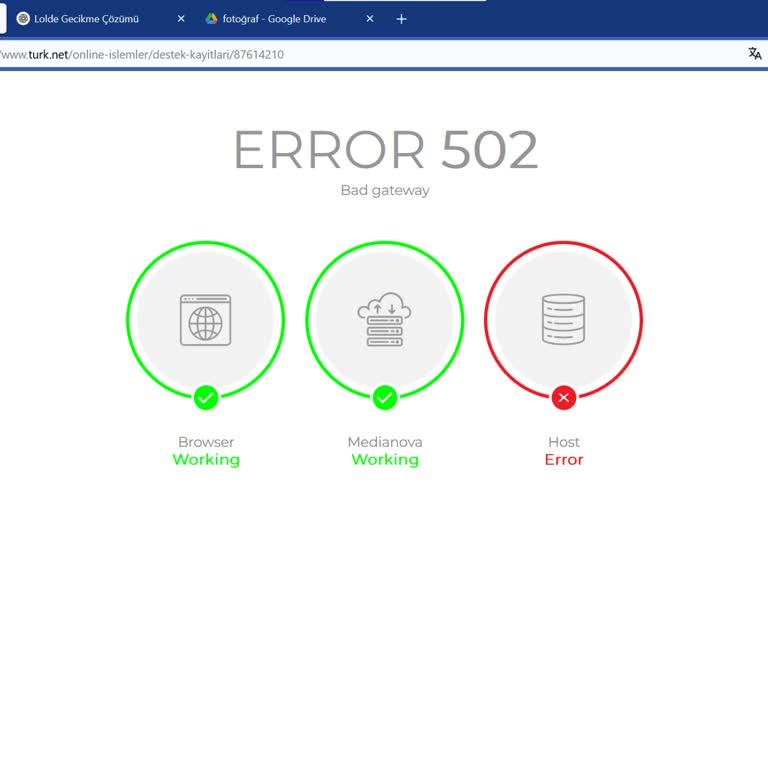Click the Lolde Gecikme Çözümü tab favicon

point(23,19)
